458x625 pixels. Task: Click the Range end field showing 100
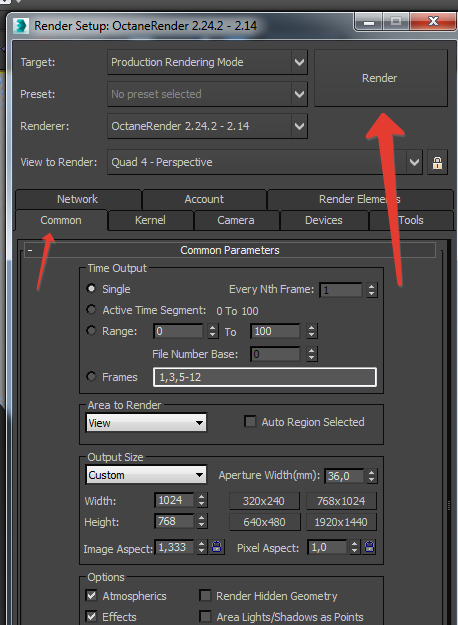(275, 331)
